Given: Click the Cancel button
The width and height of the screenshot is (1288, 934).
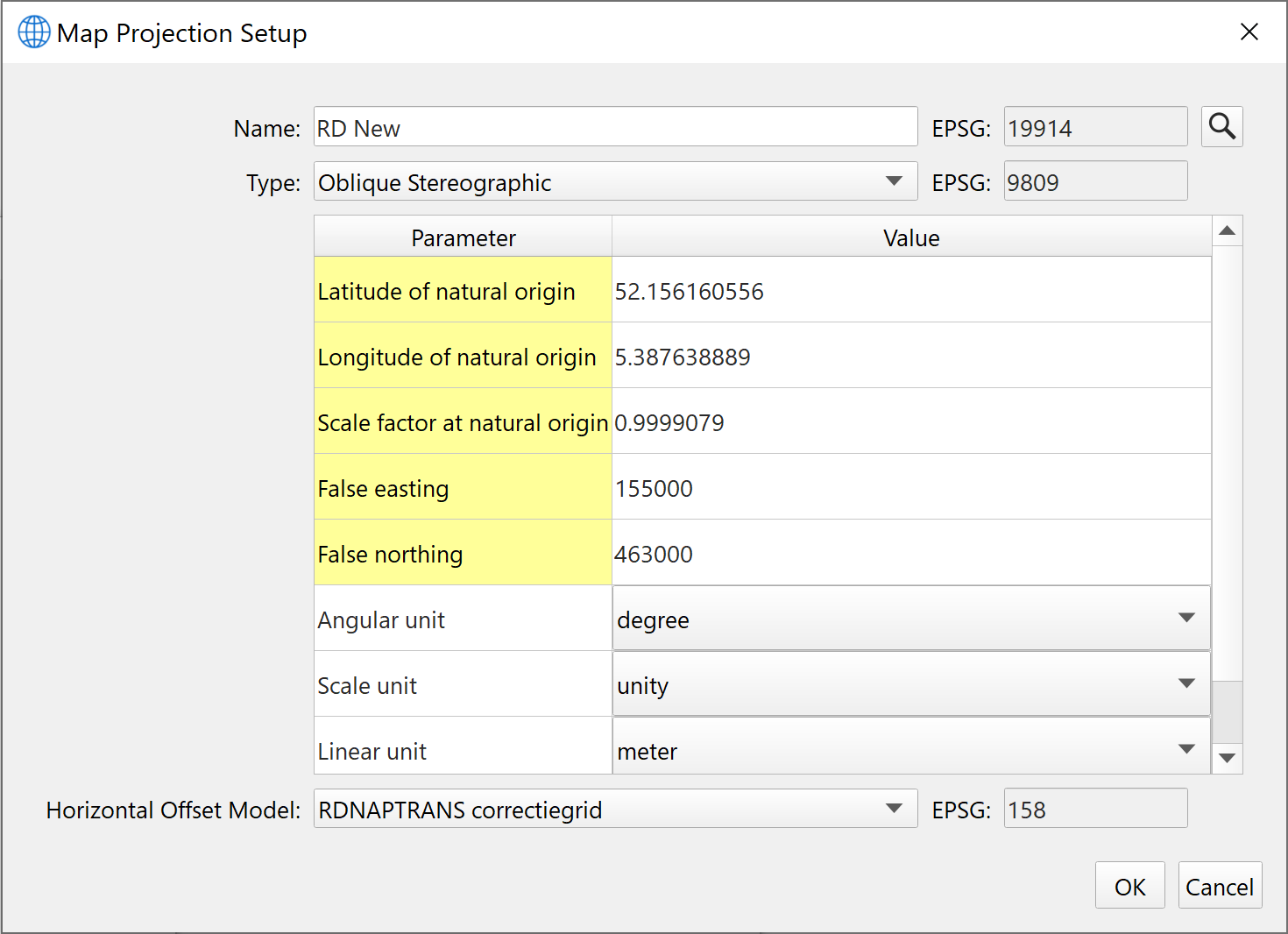Looking at the screenshot, I should tap(1219, 887).
